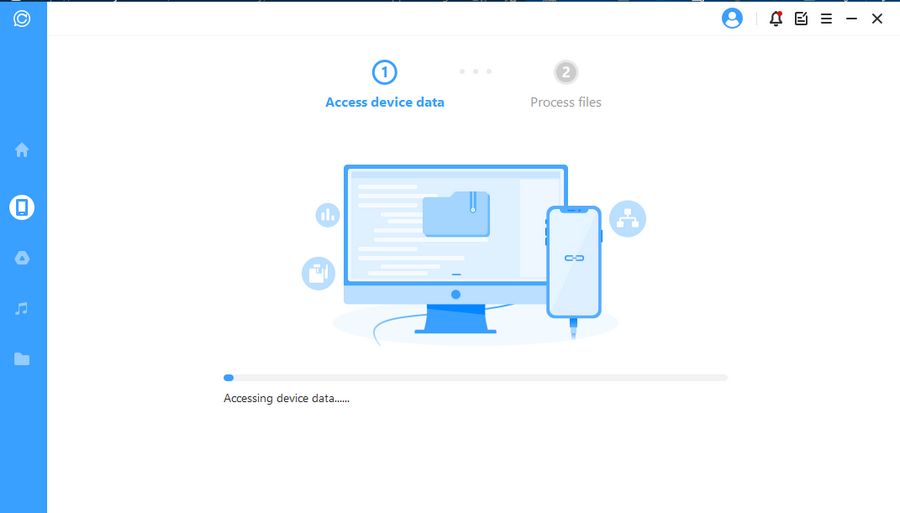Select the 'Access device data' step label
Viewport: 900px width, 513px height.
tap(385, 102)
